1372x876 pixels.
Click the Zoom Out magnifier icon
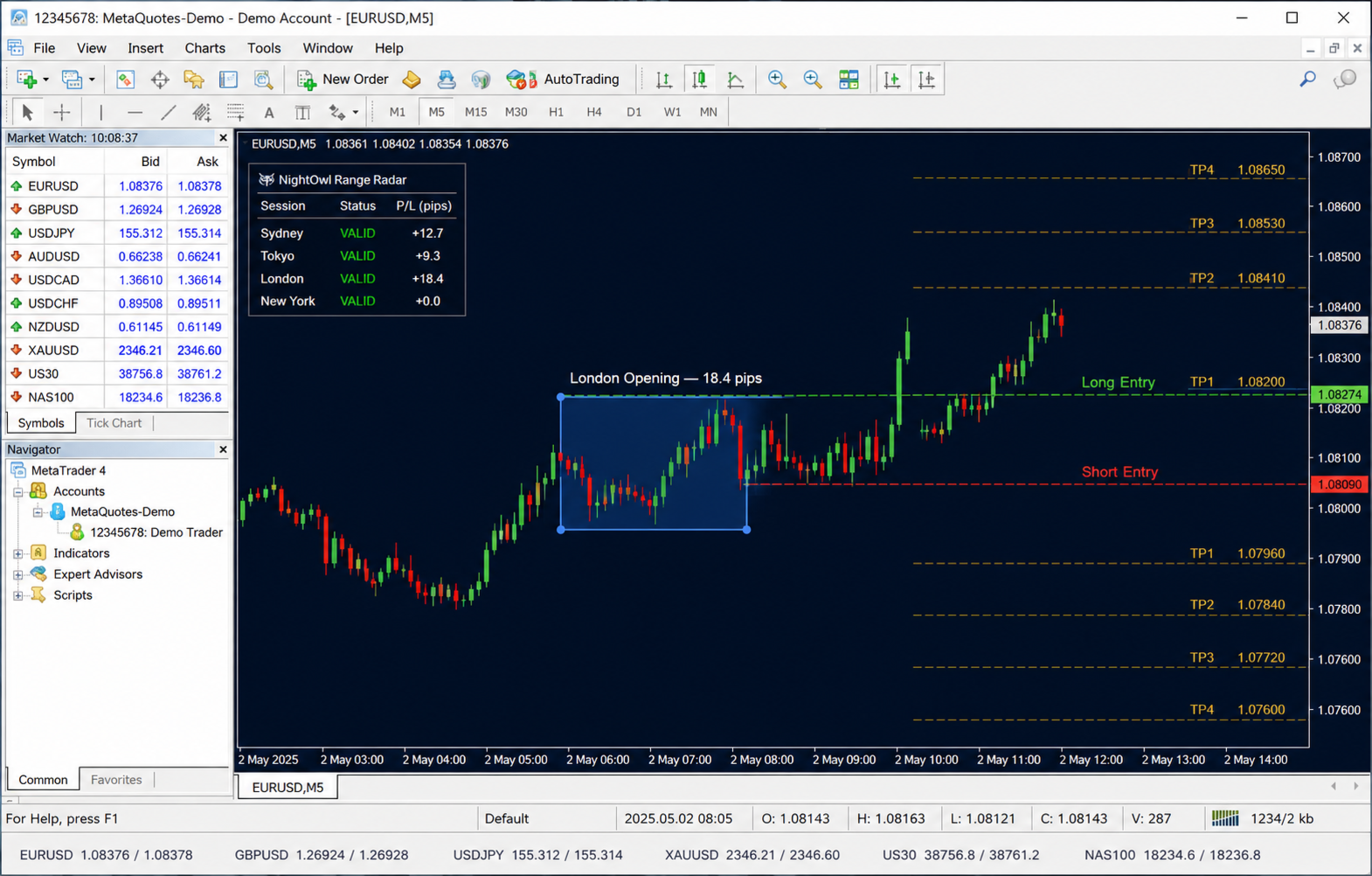(813, 80)
